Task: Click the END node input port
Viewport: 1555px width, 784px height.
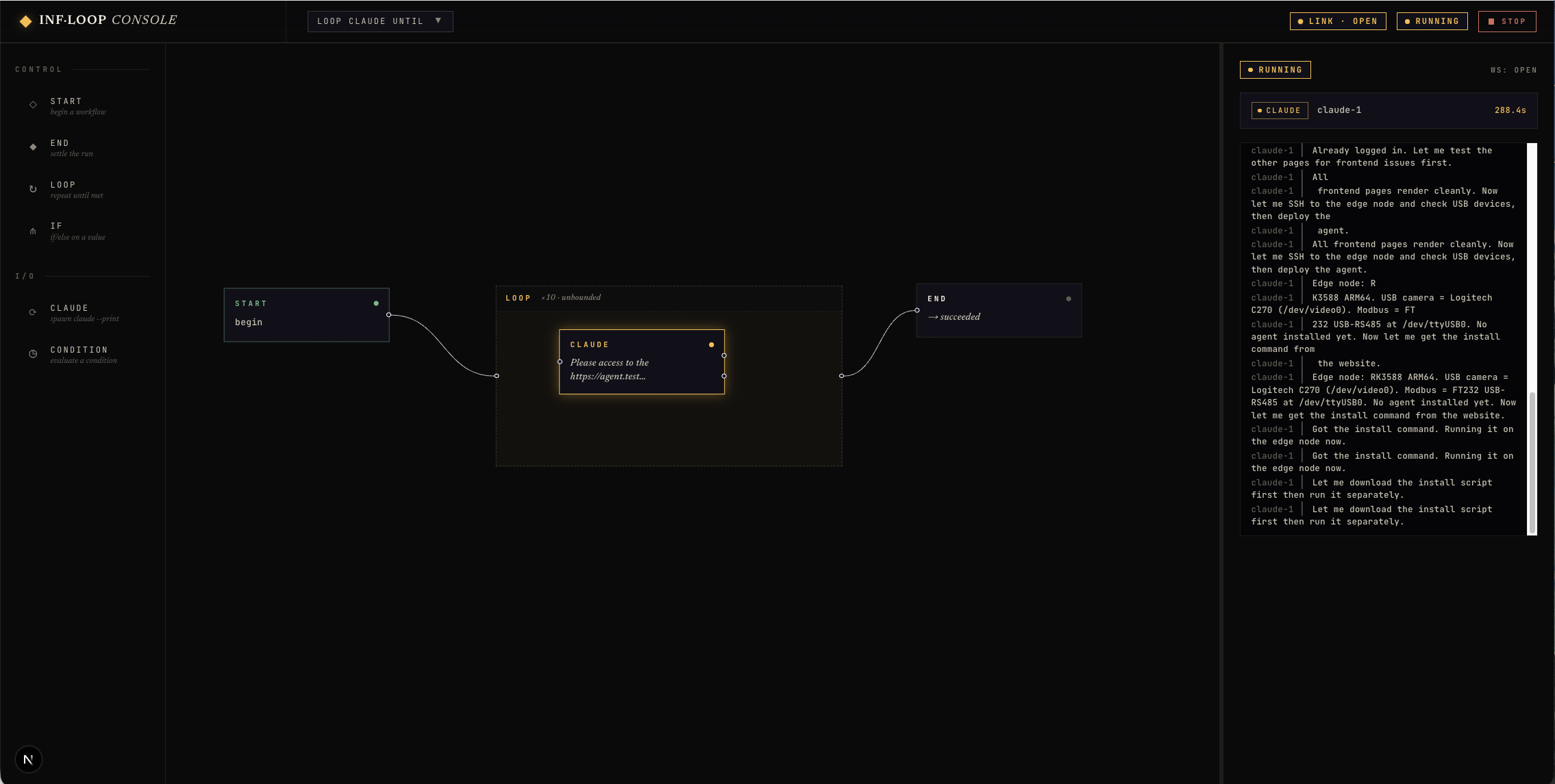Action: tap(917, 310)
